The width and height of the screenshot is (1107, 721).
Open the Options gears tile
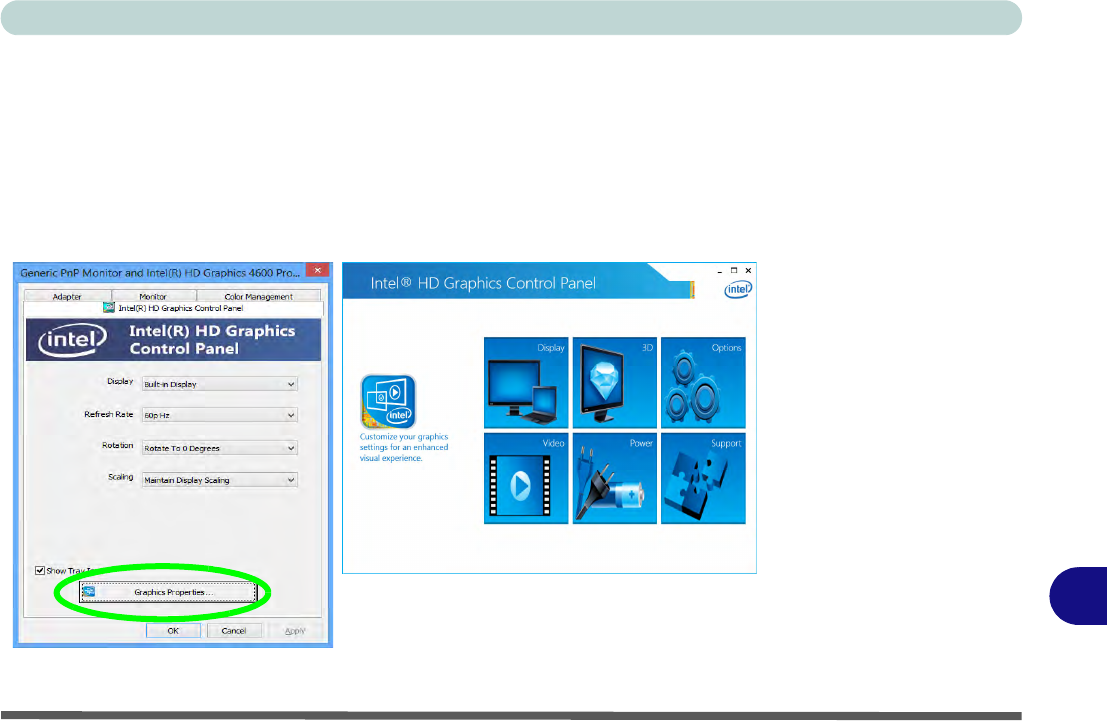click(703, 383)
